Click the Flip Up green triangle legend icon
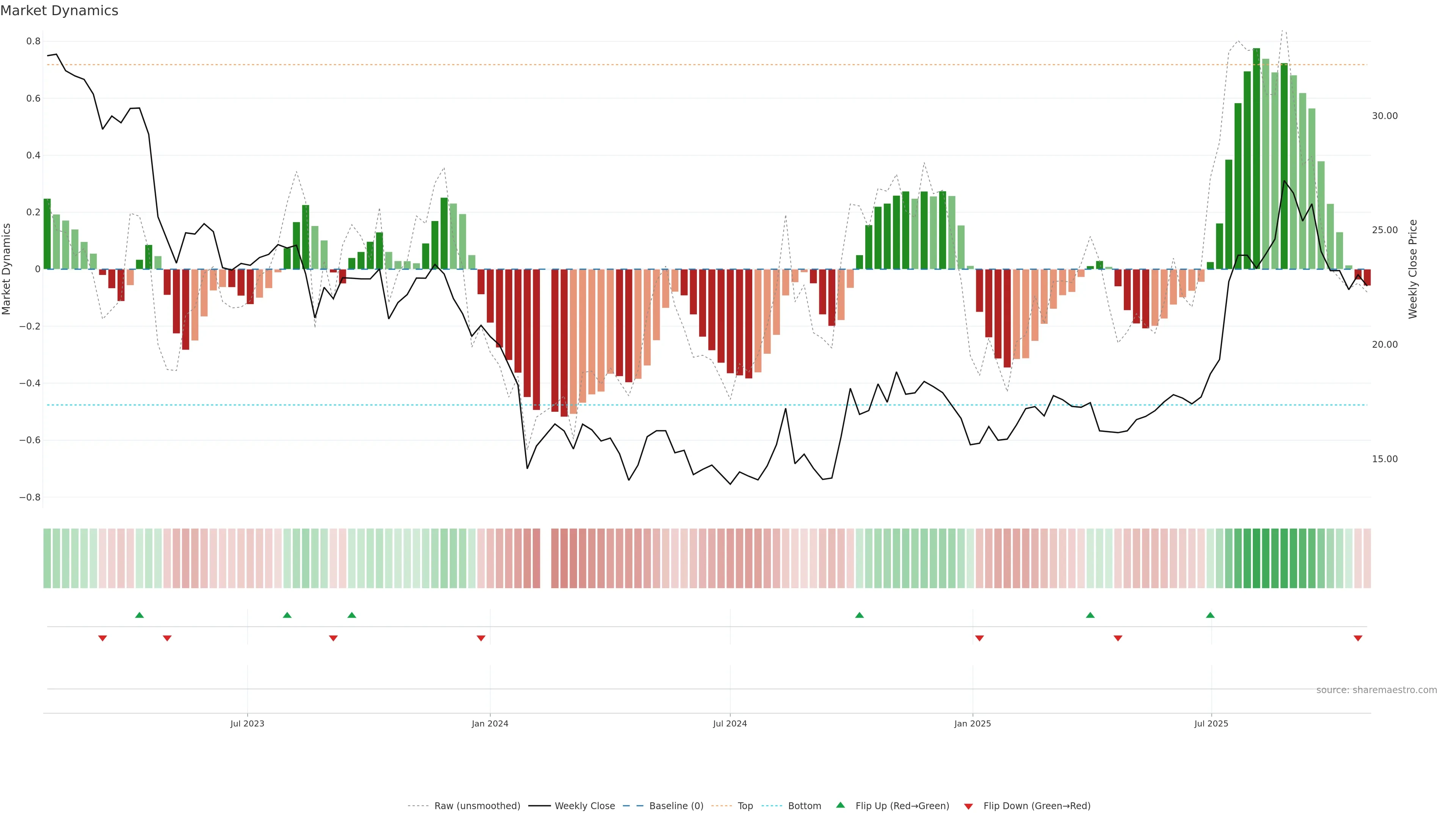 coord(841,805)
